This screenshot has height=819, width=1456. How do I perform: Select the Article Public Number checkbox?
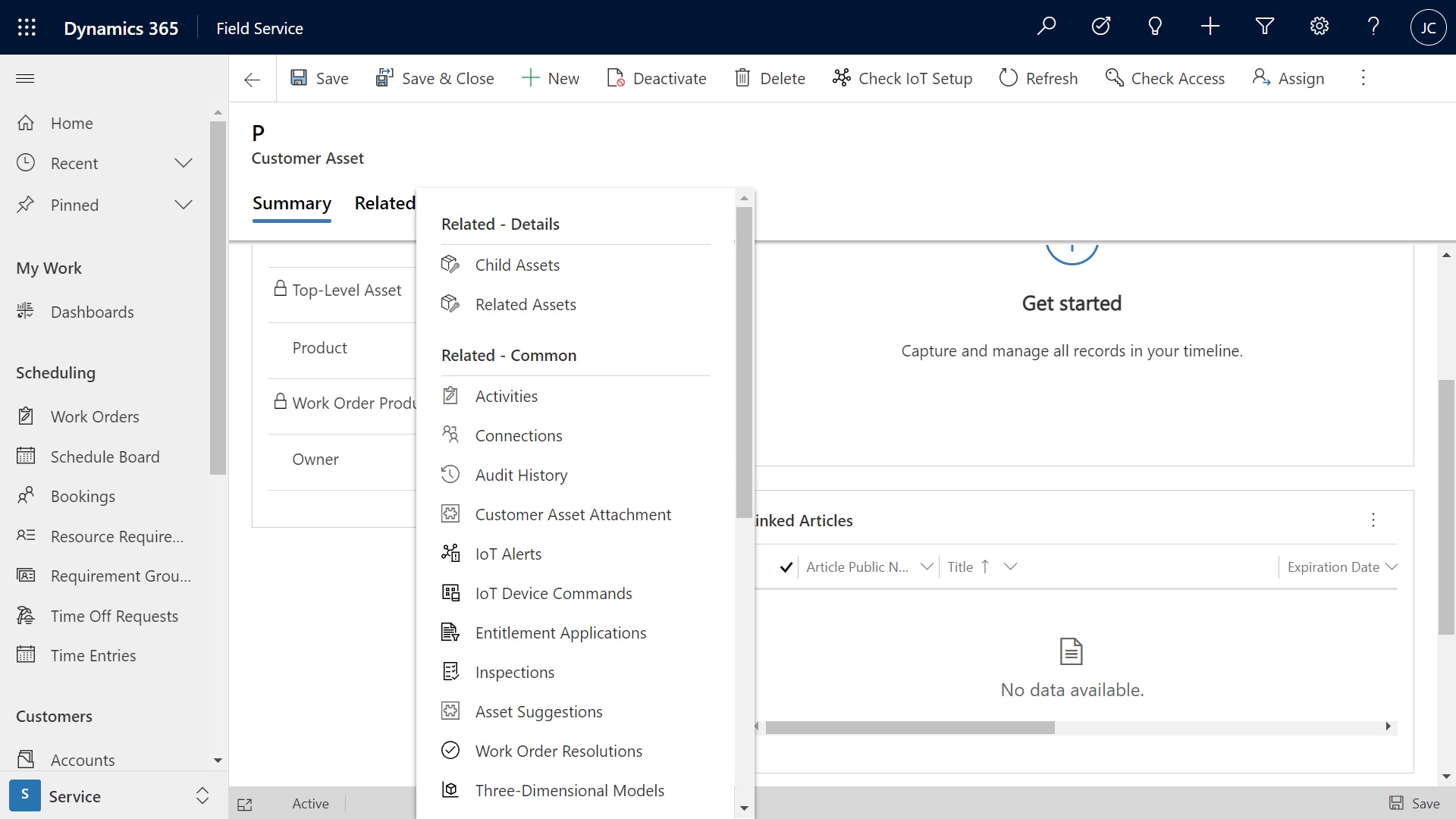(x=788, y=567)
